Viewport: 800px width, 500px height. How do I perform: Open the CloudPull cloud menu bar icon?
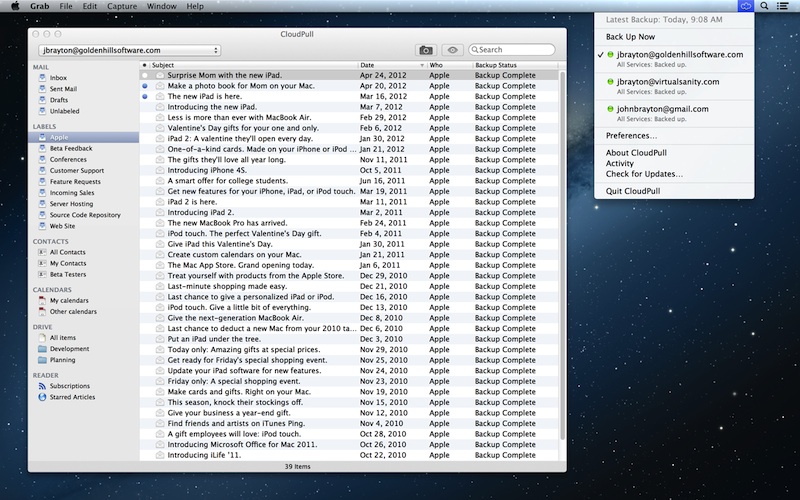[745, 6]
